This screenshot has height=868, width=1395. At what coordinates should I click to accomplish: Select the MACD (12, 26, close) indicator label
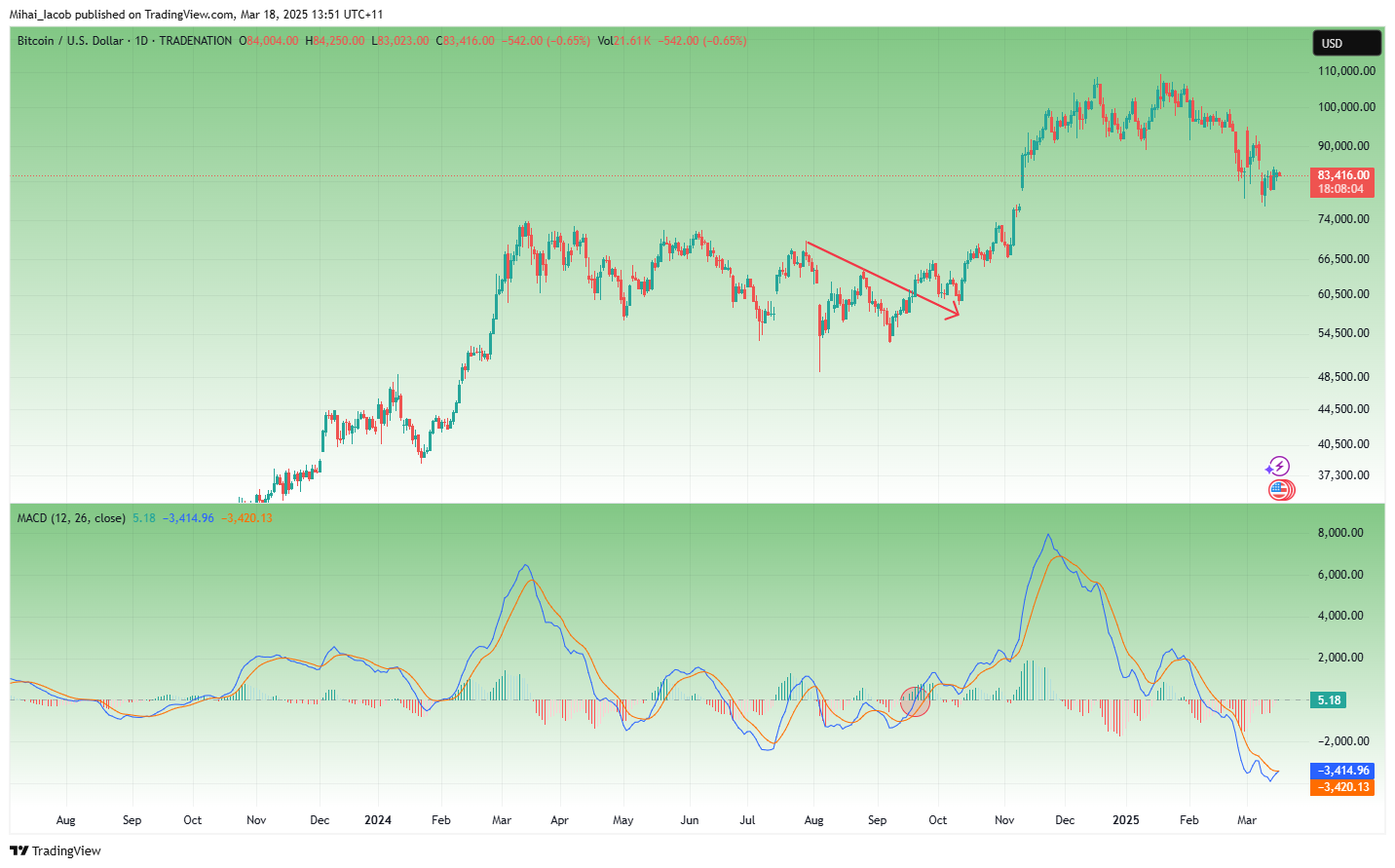tap(71, 518)
